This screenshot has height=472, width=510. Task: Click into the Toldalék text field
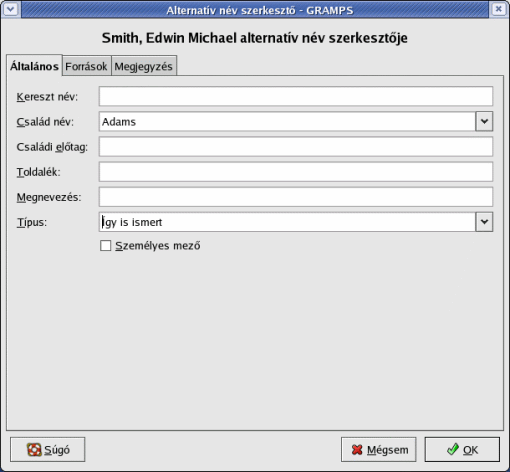[x=296, y=172]
